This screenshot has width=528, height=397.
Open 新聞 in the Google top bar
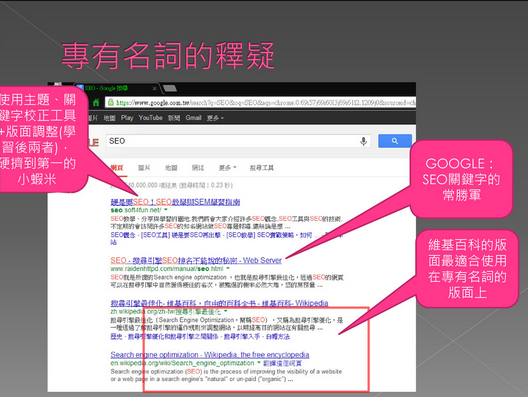tap(174, 118)
